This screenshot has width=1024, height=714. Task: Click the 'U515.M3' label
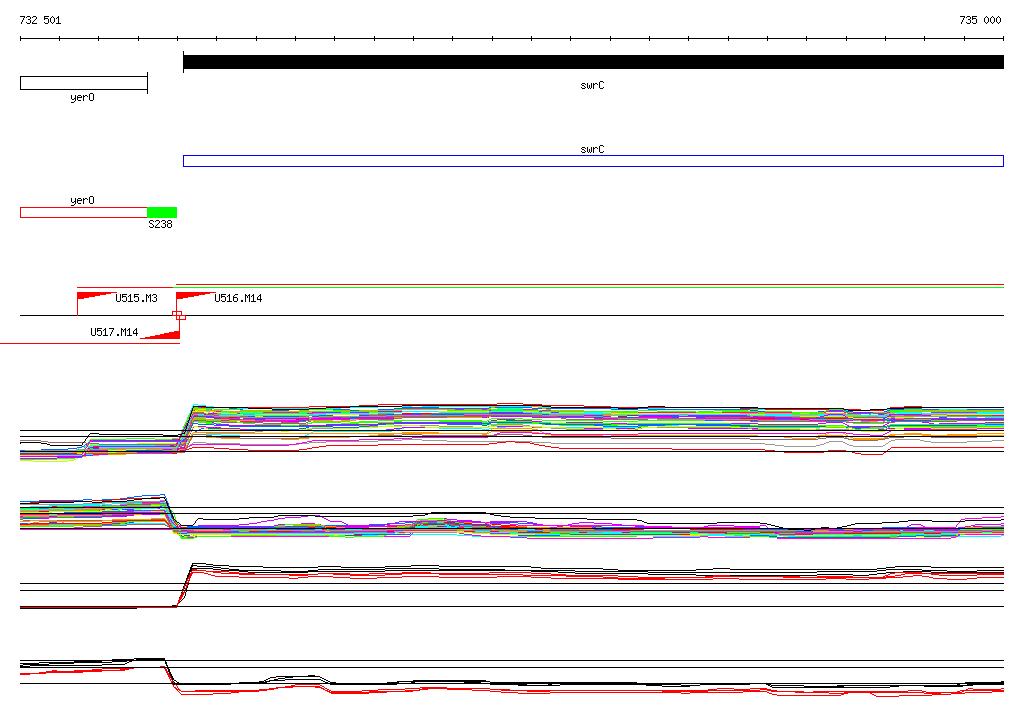[x=136, y=298]
